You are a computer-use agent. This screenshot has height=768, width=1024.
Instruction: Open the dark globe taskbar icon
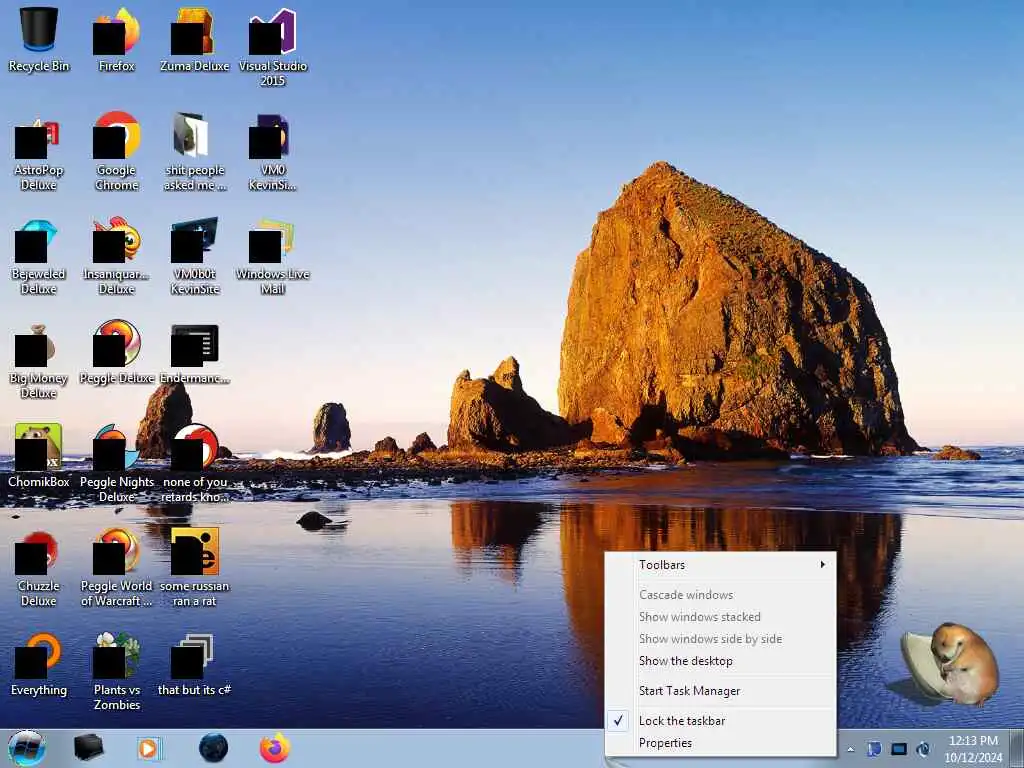[x=213, y=748]
